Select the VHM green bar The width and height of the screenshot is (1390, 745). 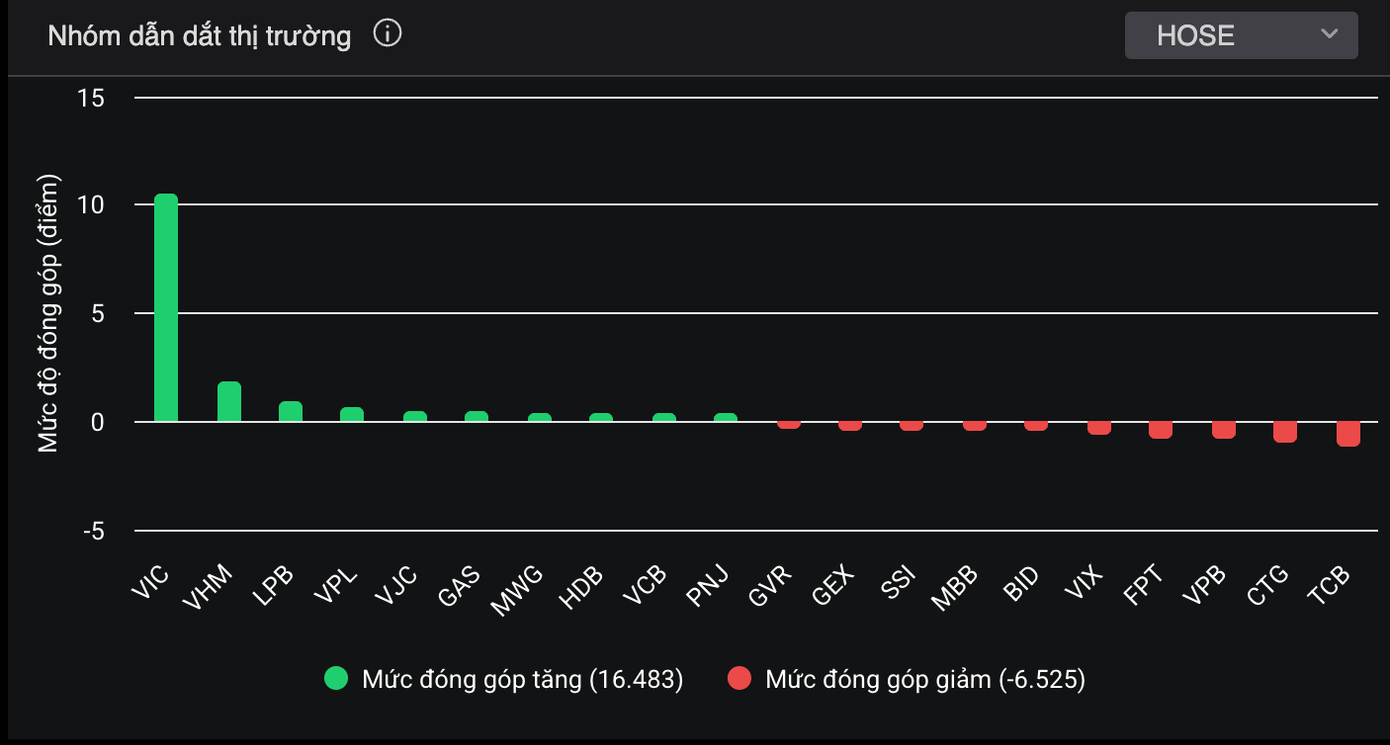click(x=229, y=402)
